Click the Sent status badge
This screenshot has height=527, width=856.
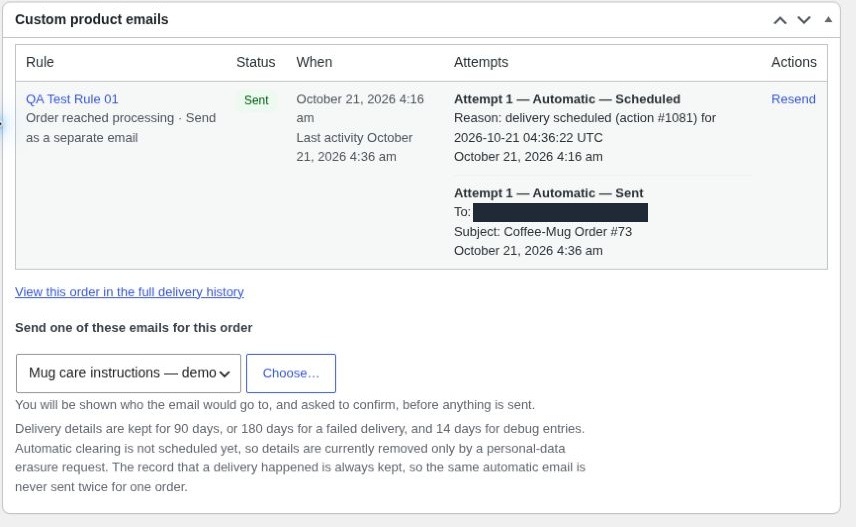(x=256, y=100)
